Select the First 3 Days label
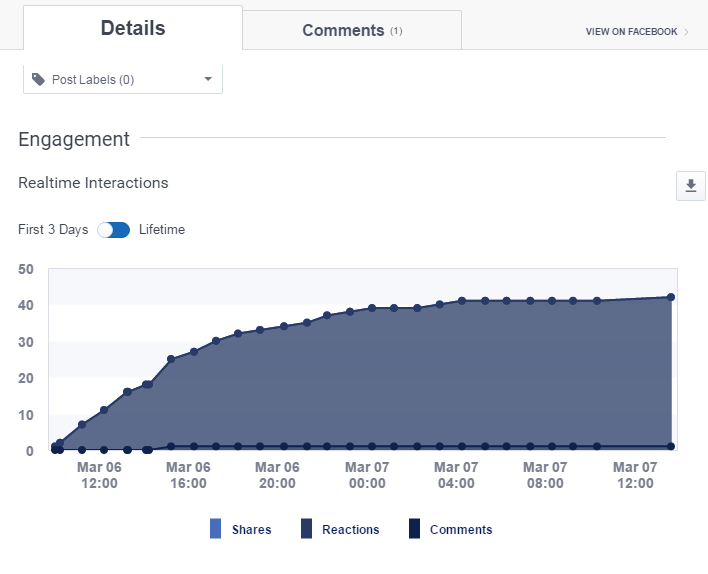 tap(53, 230)
